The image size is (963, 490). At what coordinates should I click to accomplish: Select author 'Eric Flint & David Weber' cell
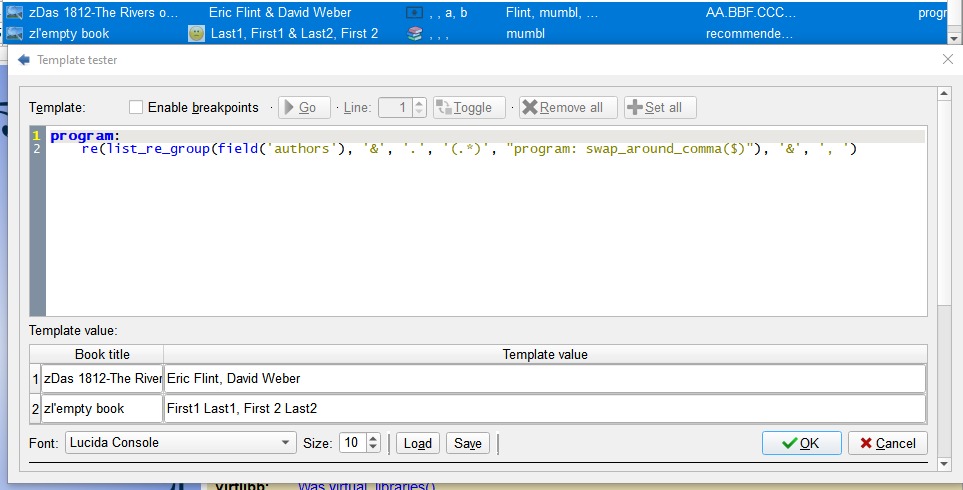(280, 12)
